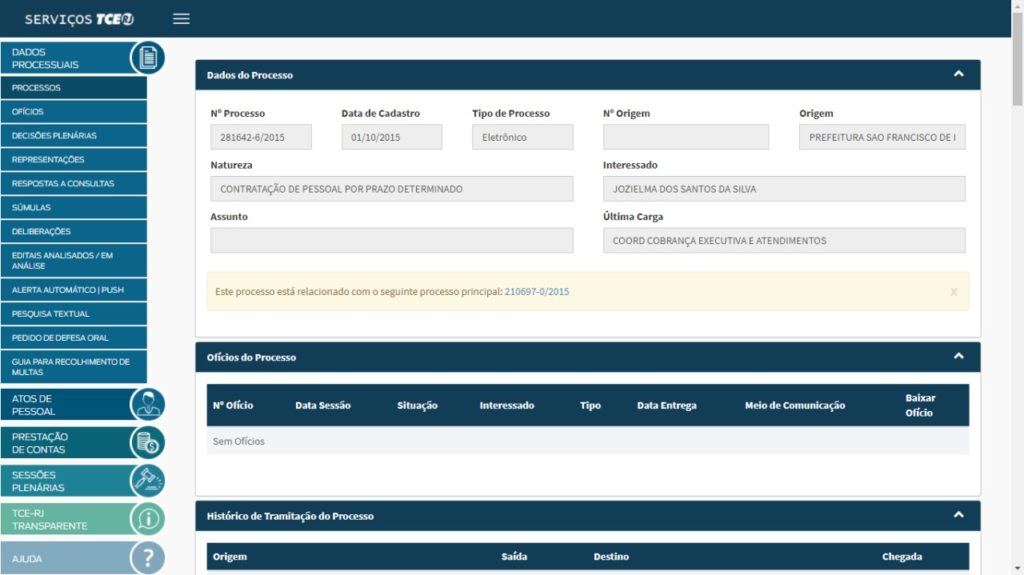Click the Destino column header
1024x575 pixels.
(611, 557)
